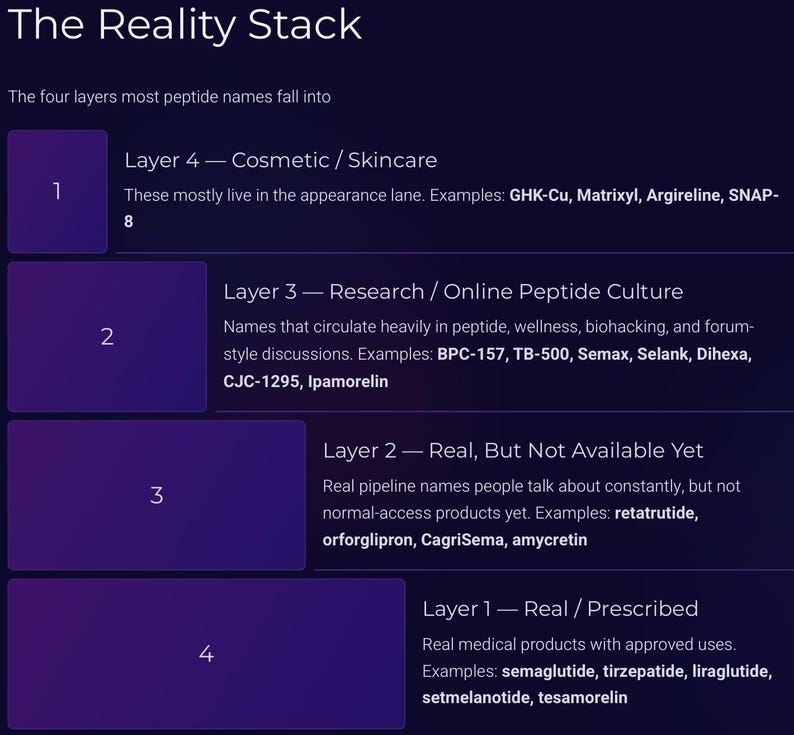The height and width of the screenshot is (735, 794).
Task: Click heading "Layer 3 — Research / Online Peptide Culture"
Action: 453,292
